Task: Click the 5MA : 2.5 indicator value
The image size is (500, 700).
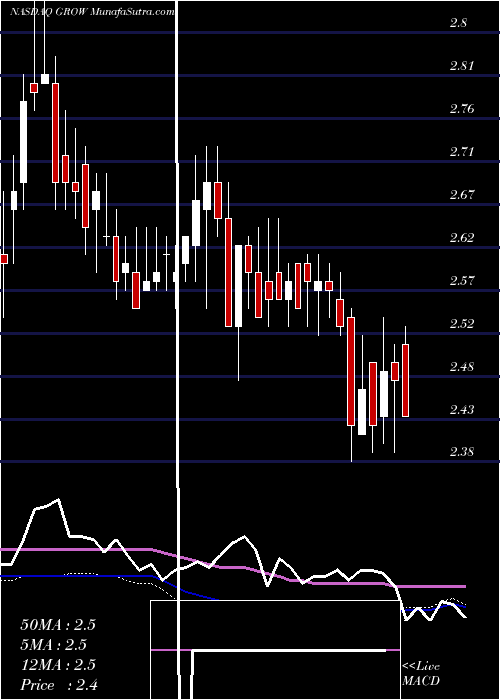Action: (x=54, y=644)
